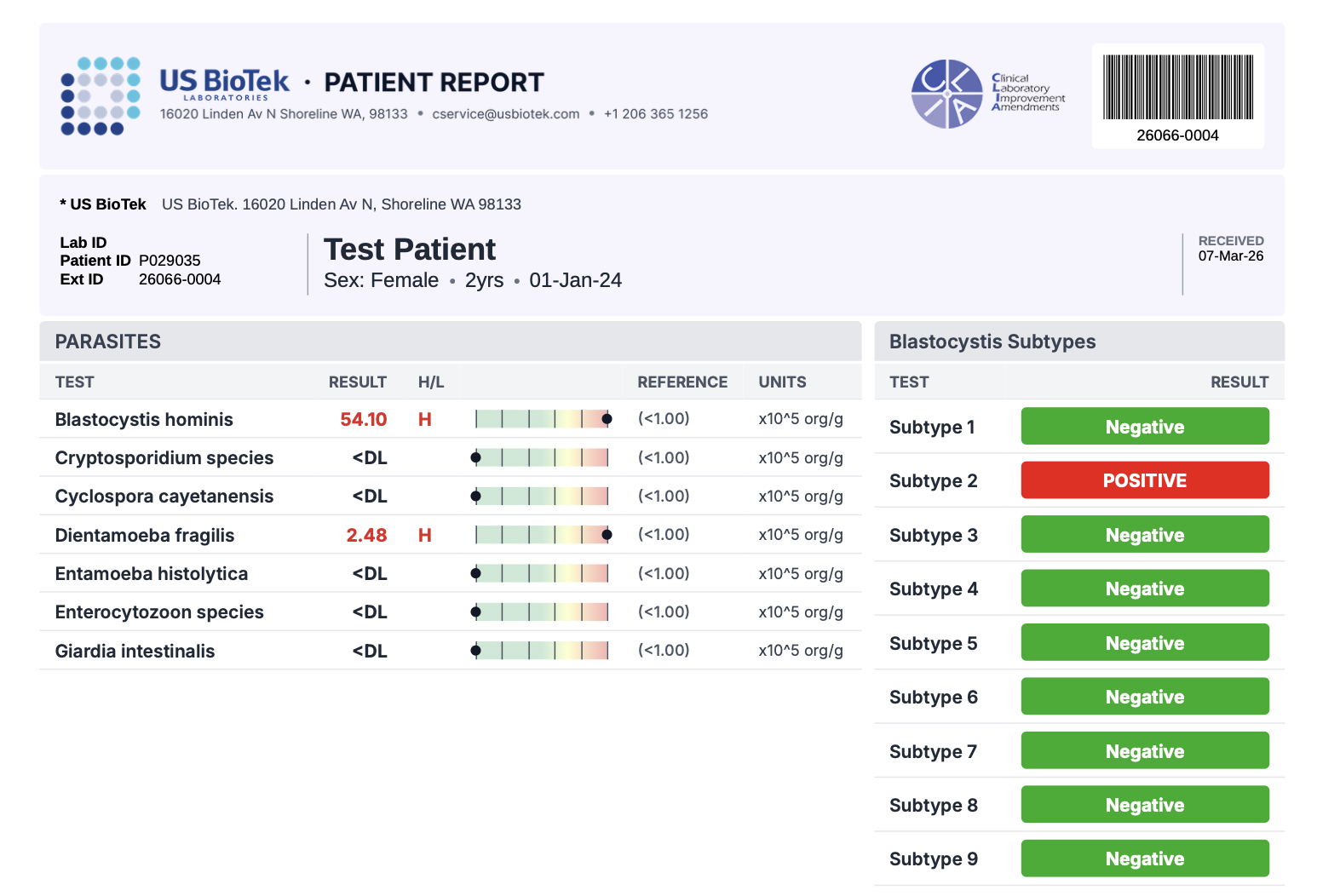Click the Cryptosporidium species test row name
Screen dimensions: 1317x896
tap(164, 458)
